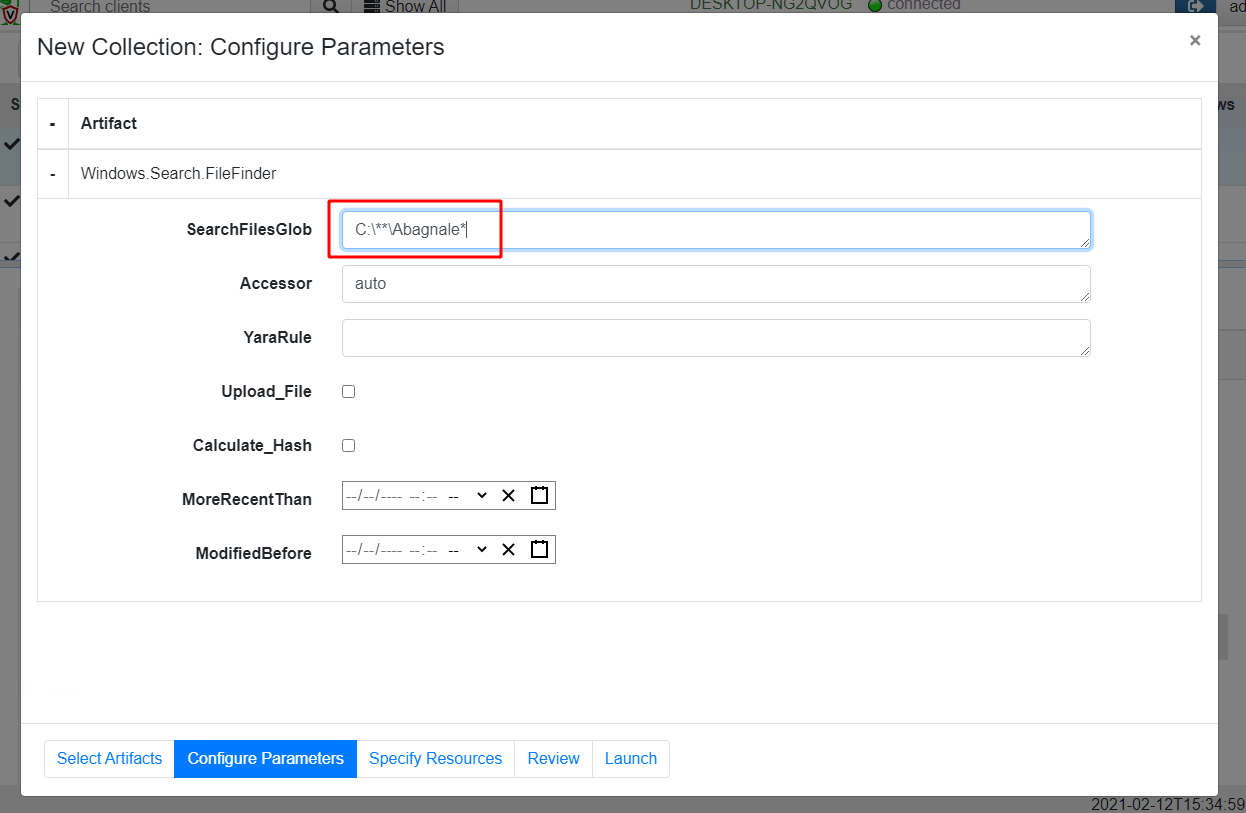Clear the MoreRecentThan date value
Viewport: 1246px width, 813px height.
click(508, 496)
